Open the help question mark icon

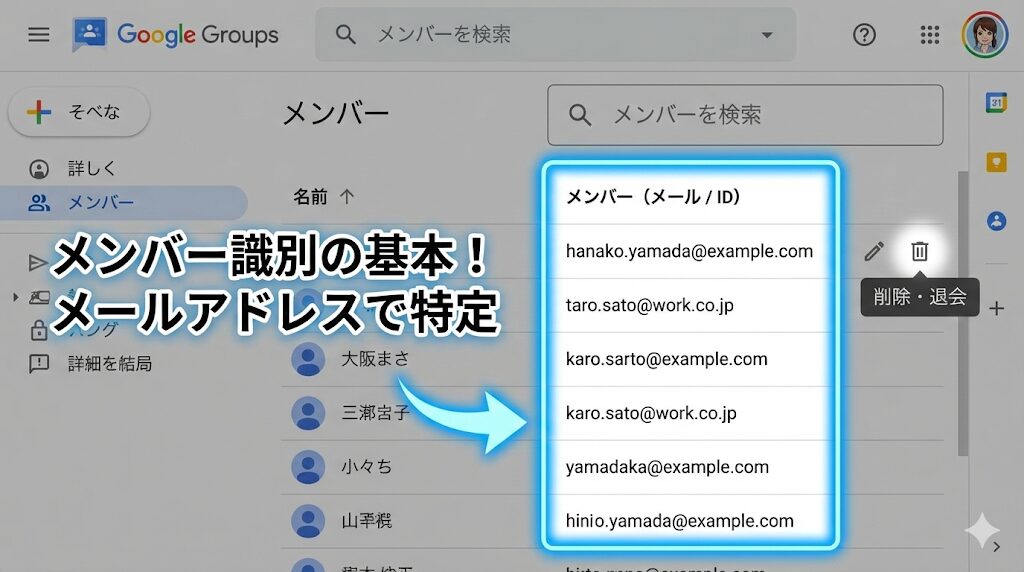[864, 35]
